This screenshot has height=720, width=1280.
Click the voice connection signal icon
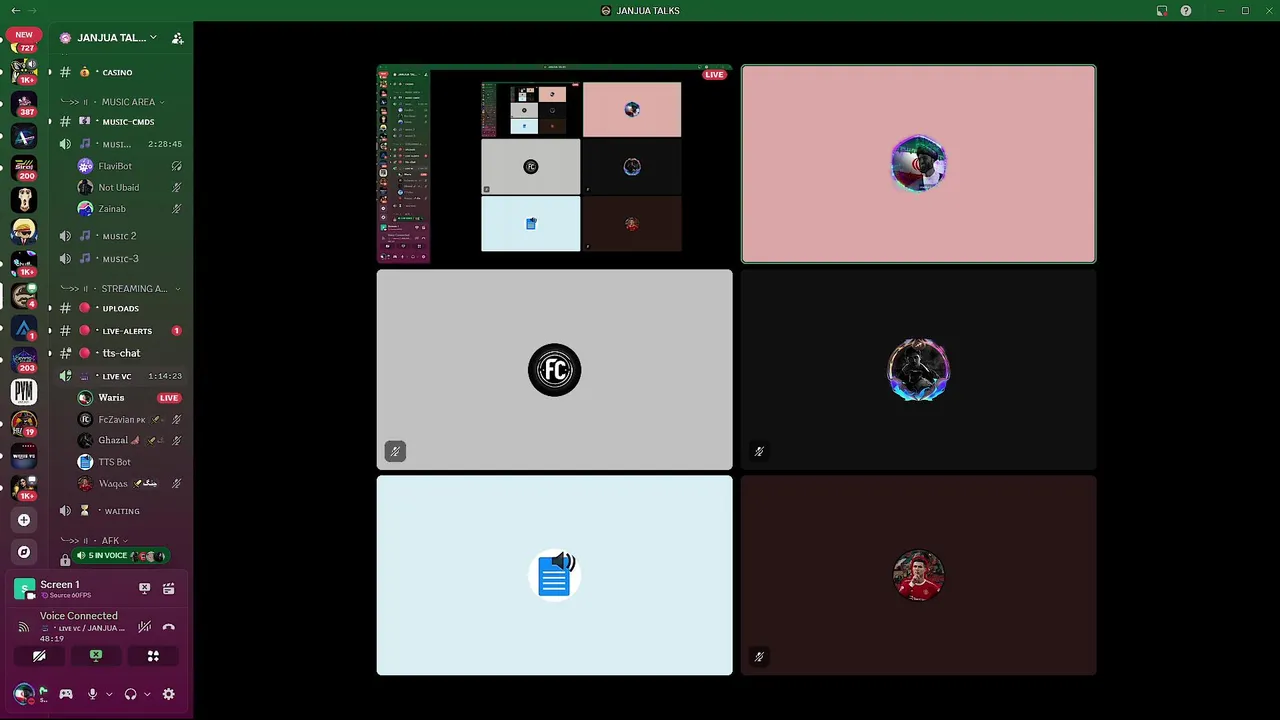(24, 627)
